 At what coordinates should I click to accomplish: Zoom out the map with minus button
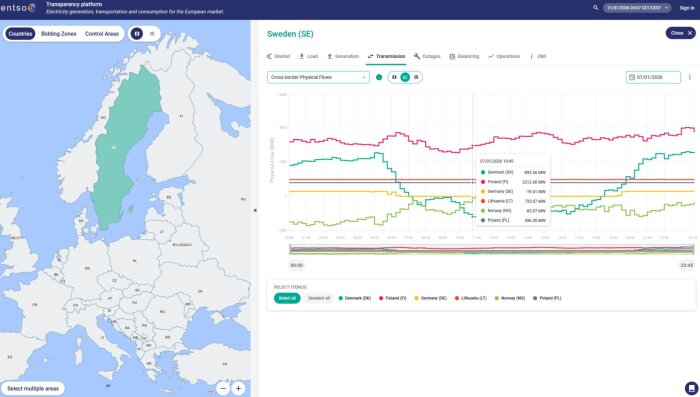(x=223, y=389)
